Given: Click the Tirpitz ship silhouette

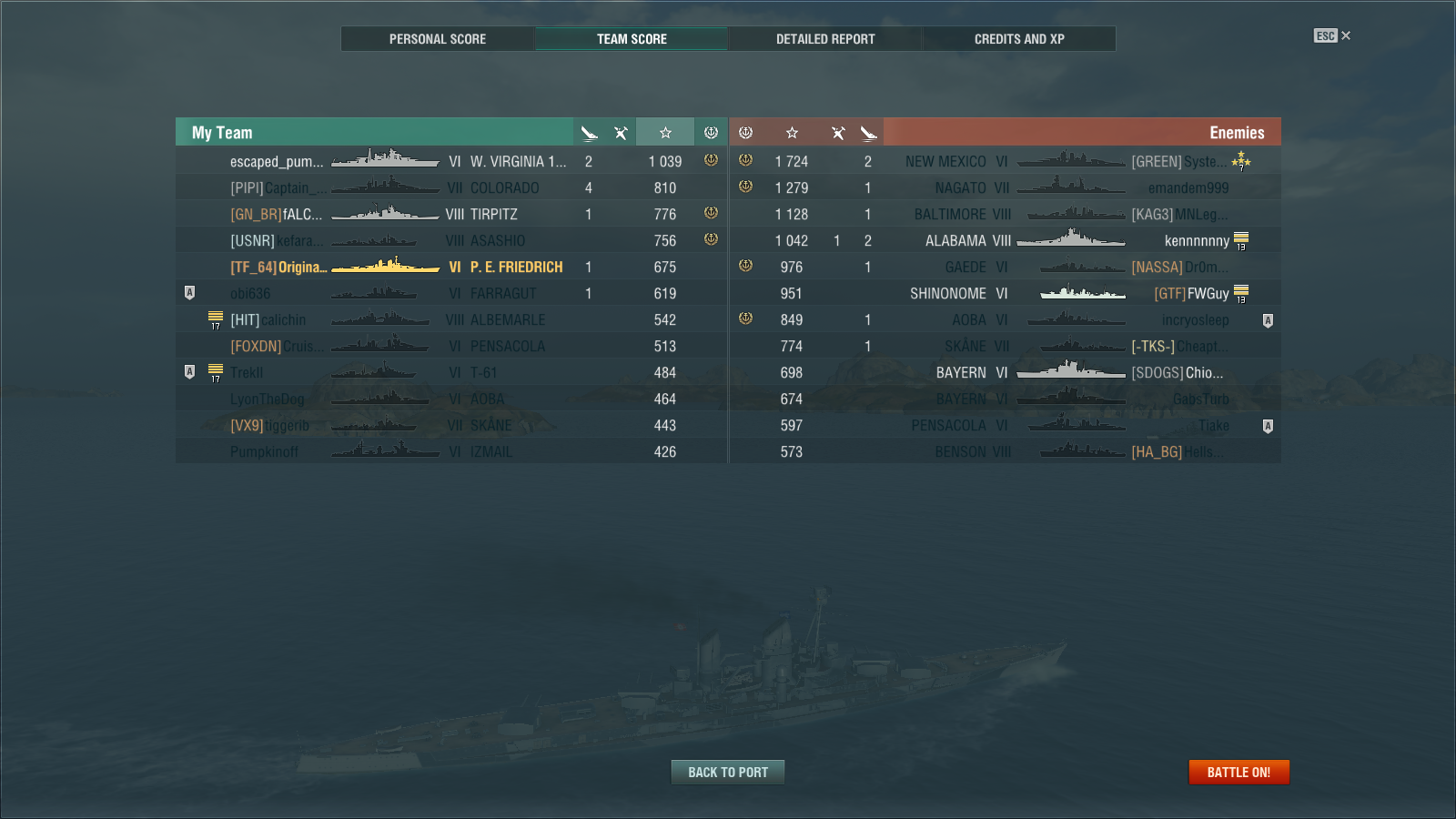Looking at the screenshot, I should [385, 214].
